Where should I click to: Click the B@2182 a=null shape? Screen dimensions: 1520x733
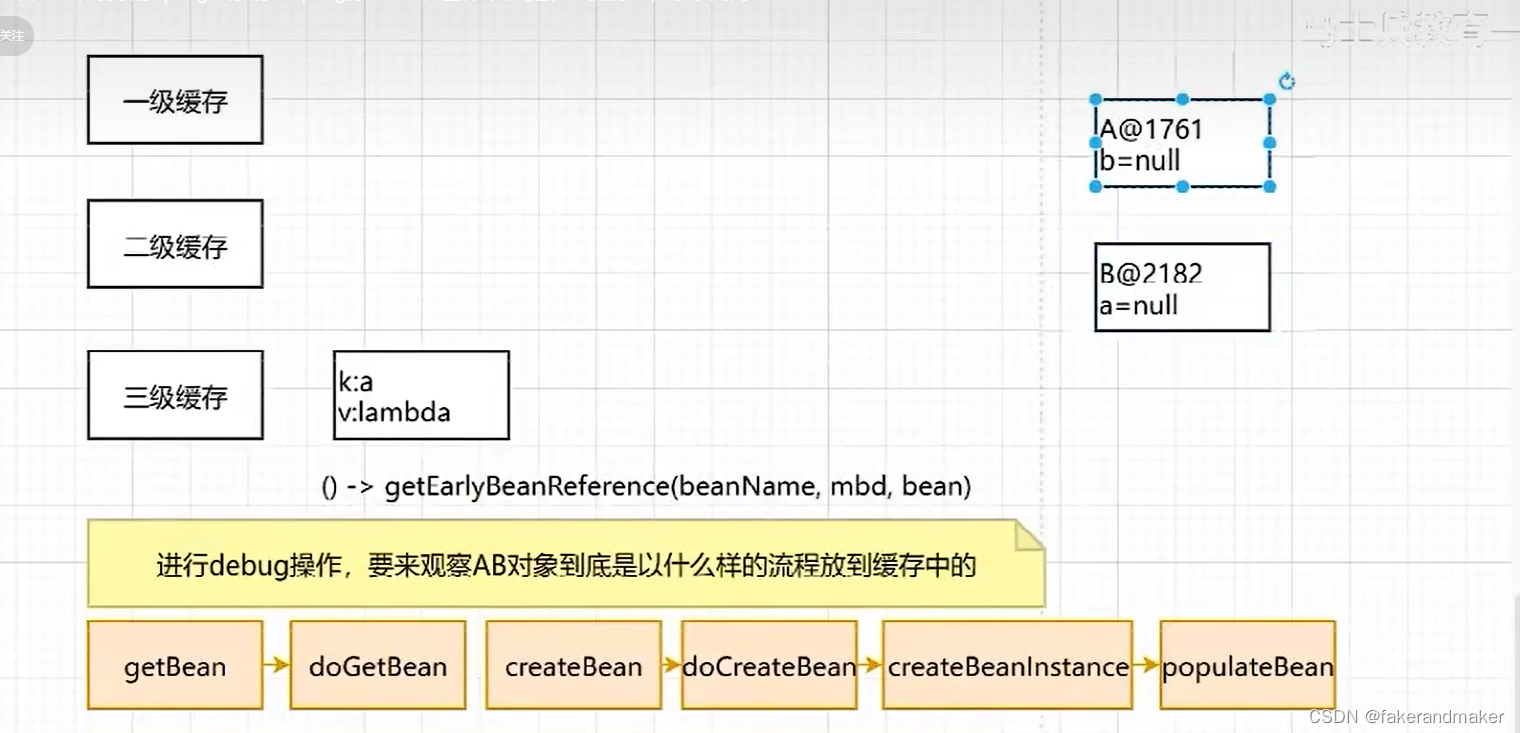click(x=1182, y=287)
